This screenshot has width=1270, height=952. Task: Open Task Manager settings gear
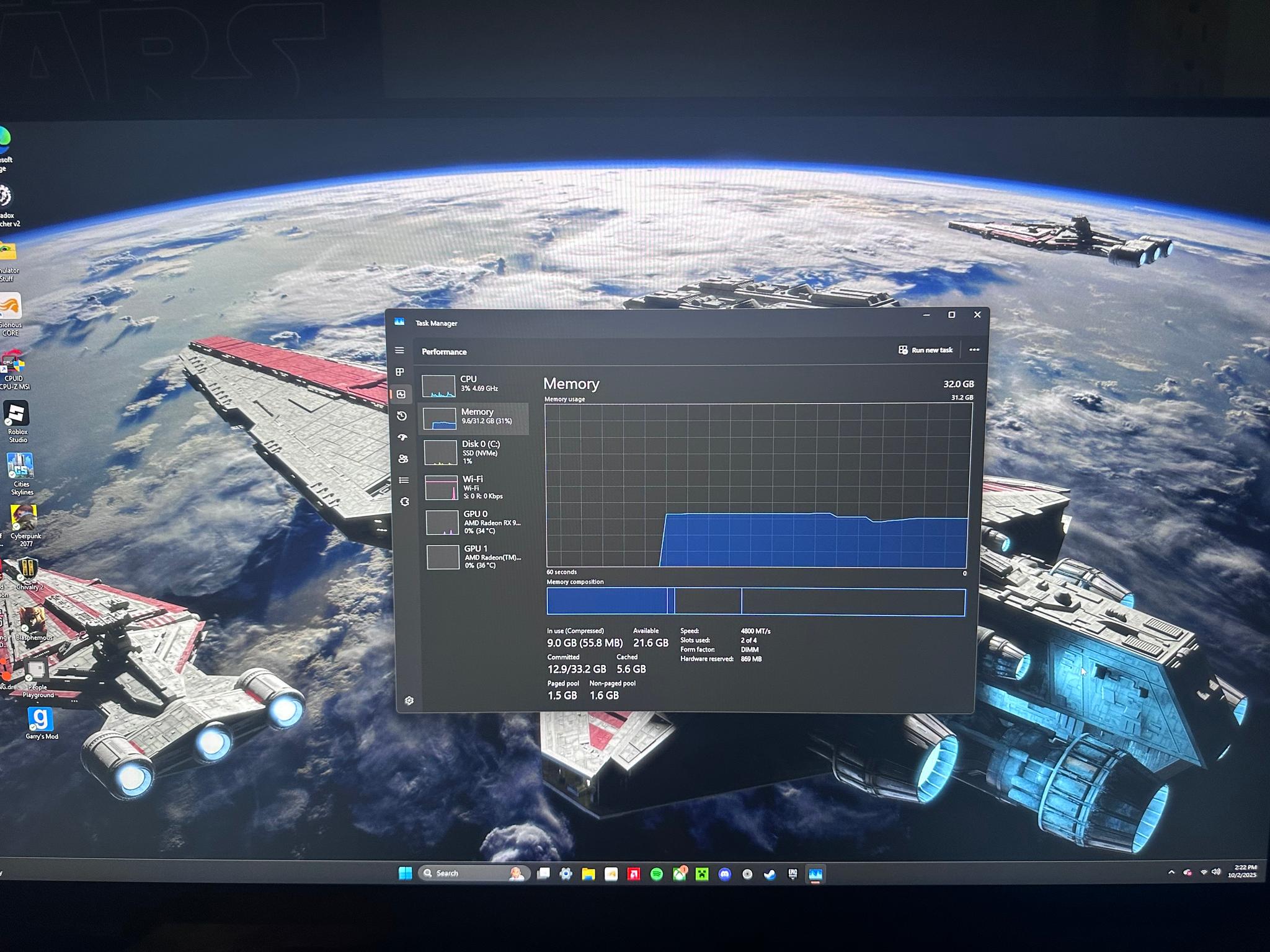(409, 700)
